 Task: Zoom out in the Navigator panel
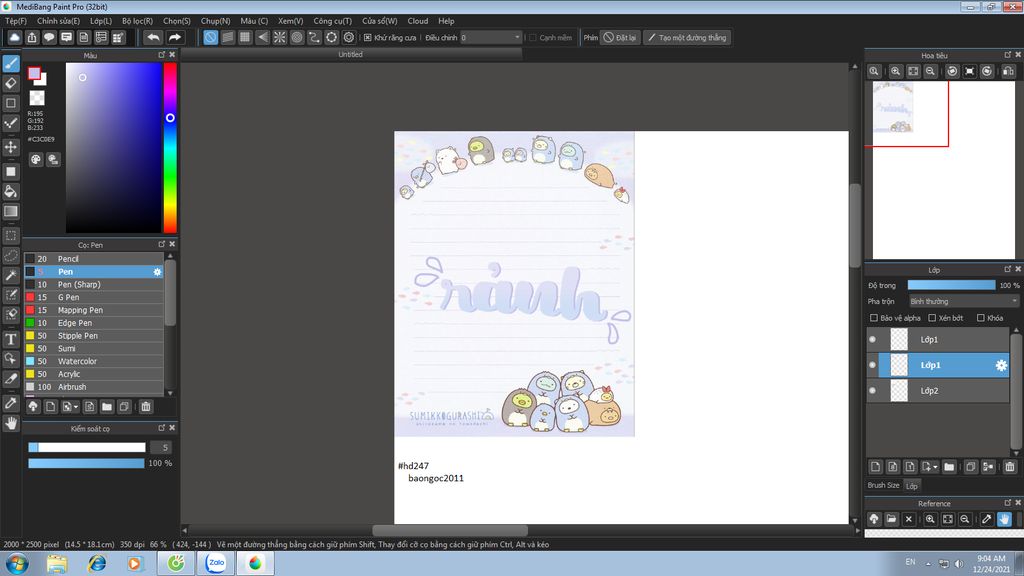[930, 71]
